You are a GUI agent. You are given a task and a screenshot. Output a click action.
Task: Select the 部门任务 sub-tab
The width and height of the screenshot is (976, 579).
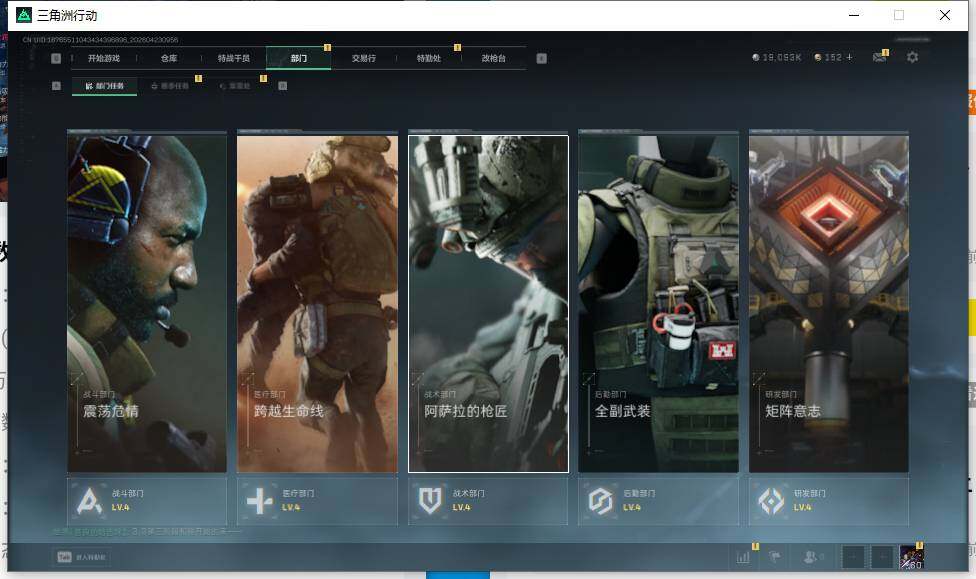point(105,86)
